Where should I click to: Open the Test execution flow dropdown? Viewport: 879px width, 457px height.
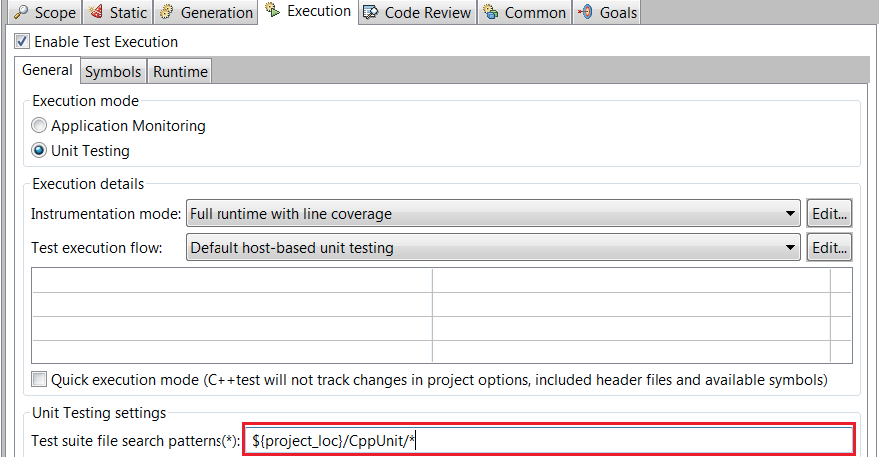(x=493, y=247)
